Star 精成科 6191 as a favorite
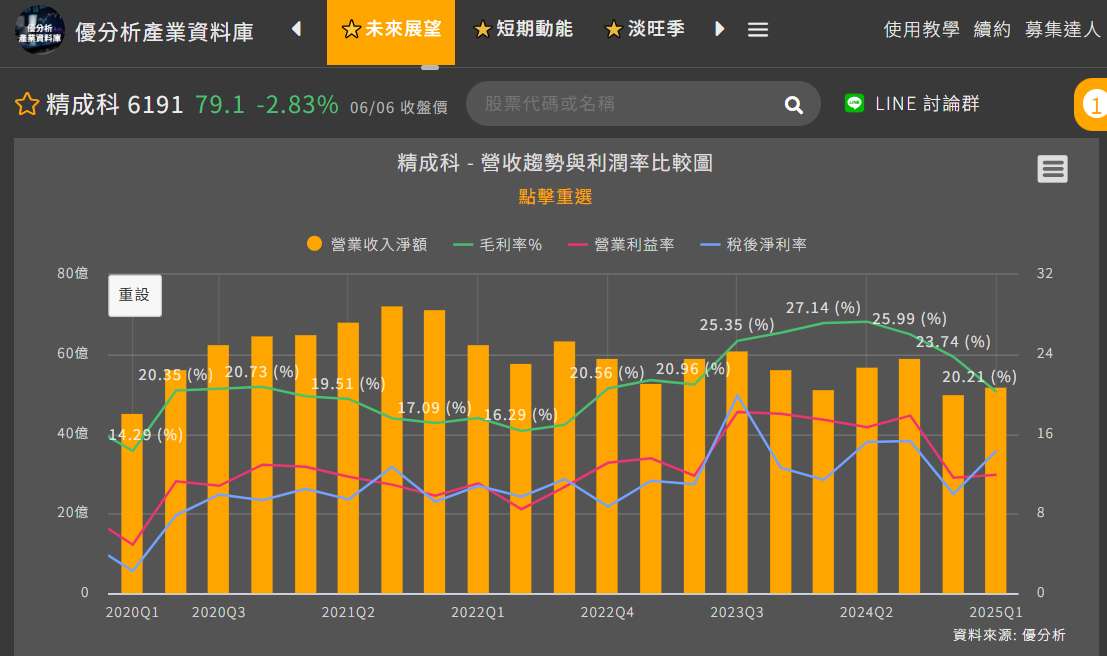1107x656 pixels. [x=27, y=104]
